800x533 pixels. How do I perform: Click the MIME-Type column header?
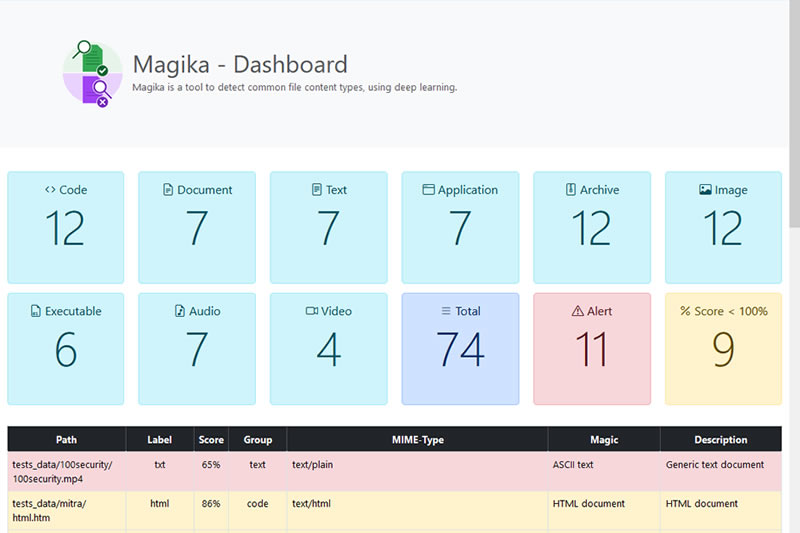pyautogui.click(x=417, y=440)
